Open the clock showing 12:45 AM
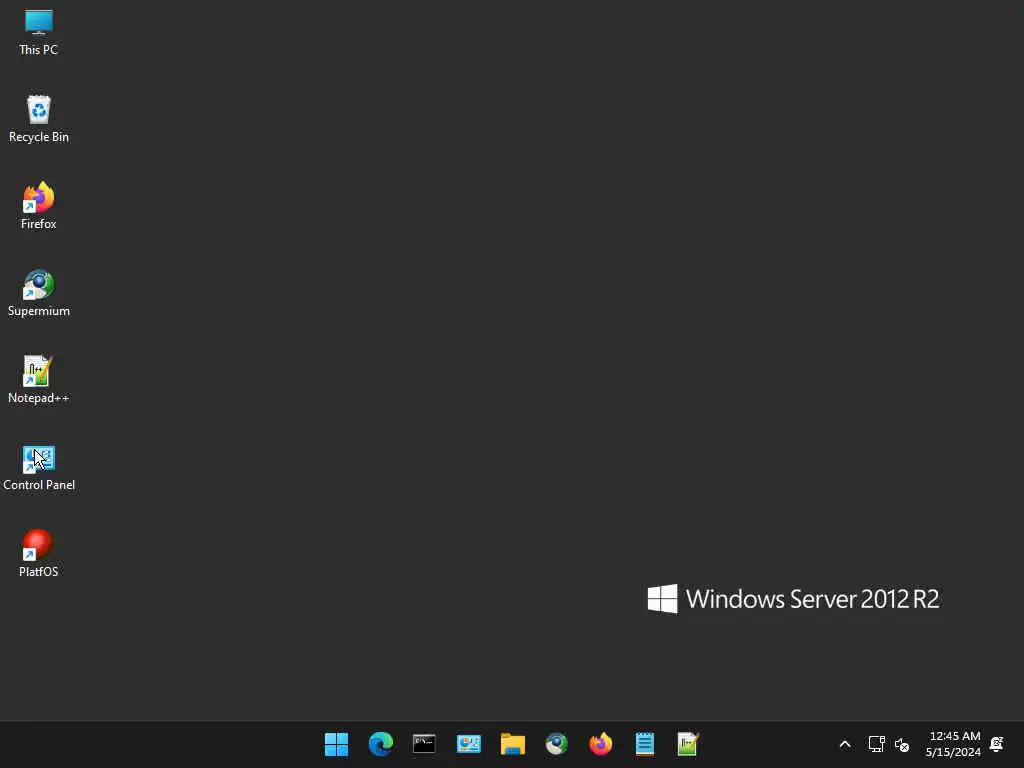 pyautogui.click(x=953, y=744)
